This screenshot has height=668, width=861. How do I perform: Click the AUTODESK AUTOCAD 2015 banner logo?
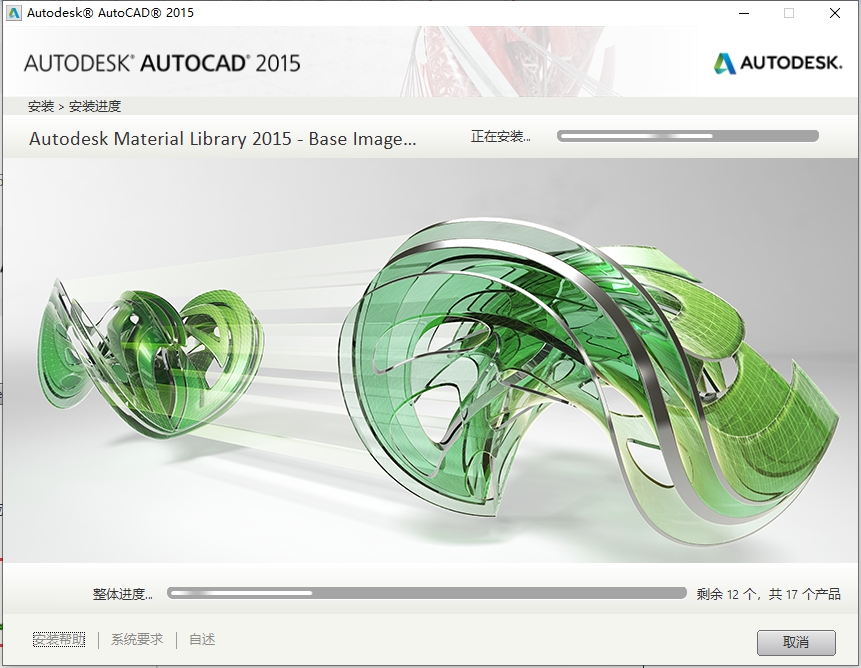click(x=162, y=62)
